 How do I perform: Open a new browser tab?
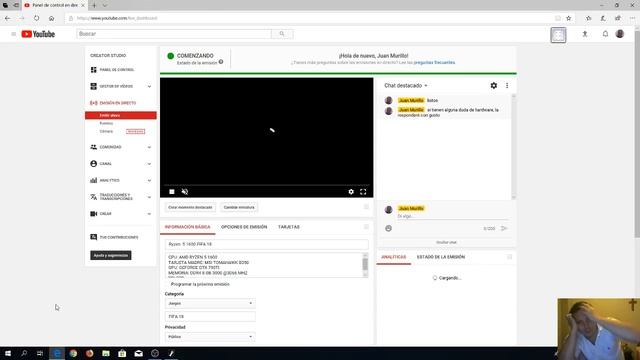(94, 5)
